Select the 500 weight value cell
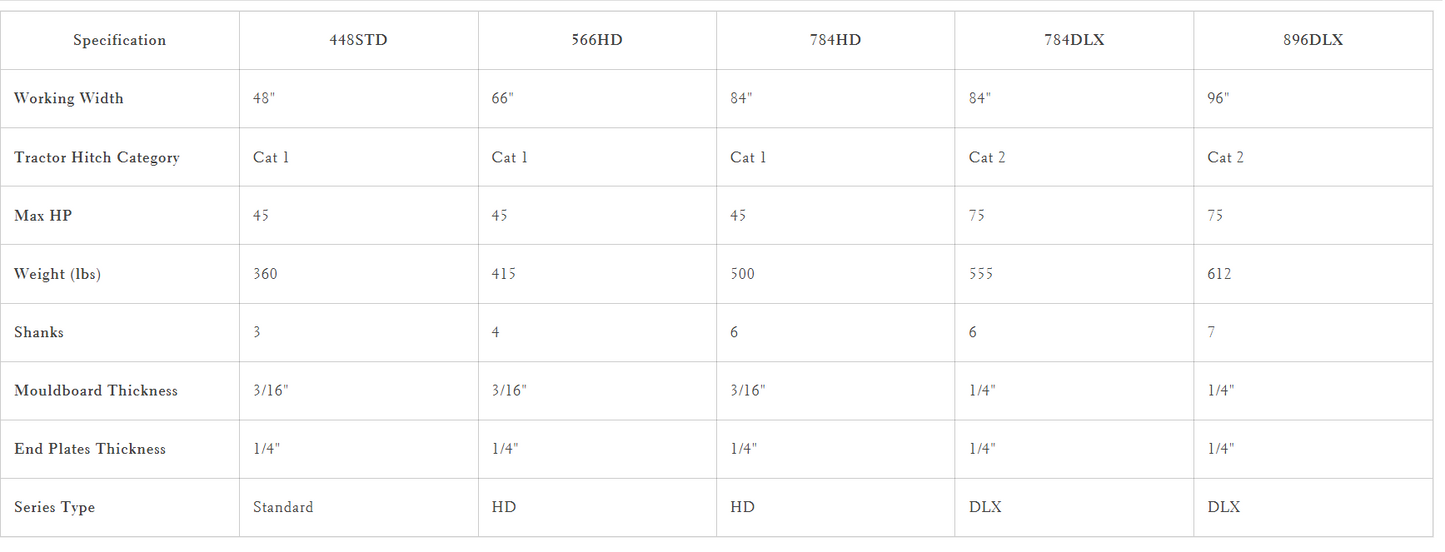1445x552 pixels. click(835, 274)
